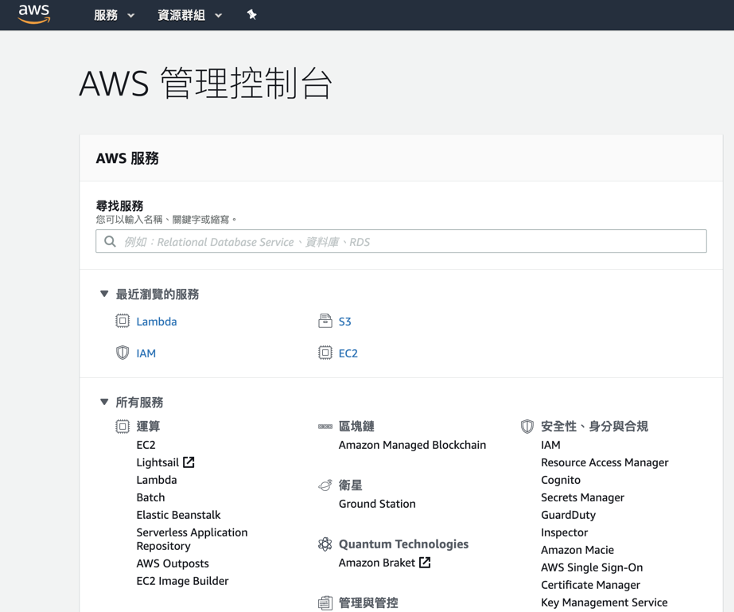Click the IAM shield icon in recent services
The height and width of the screenshot is (612, 734).
point(122,353)
